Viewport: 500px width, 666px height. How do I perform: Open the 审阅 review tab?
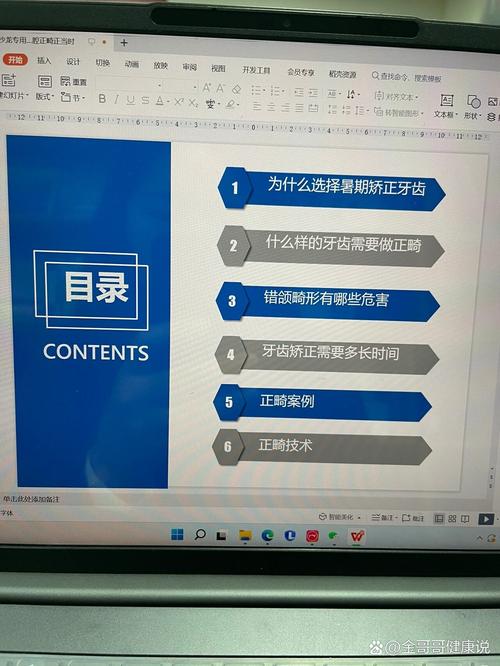click(189, 67)
